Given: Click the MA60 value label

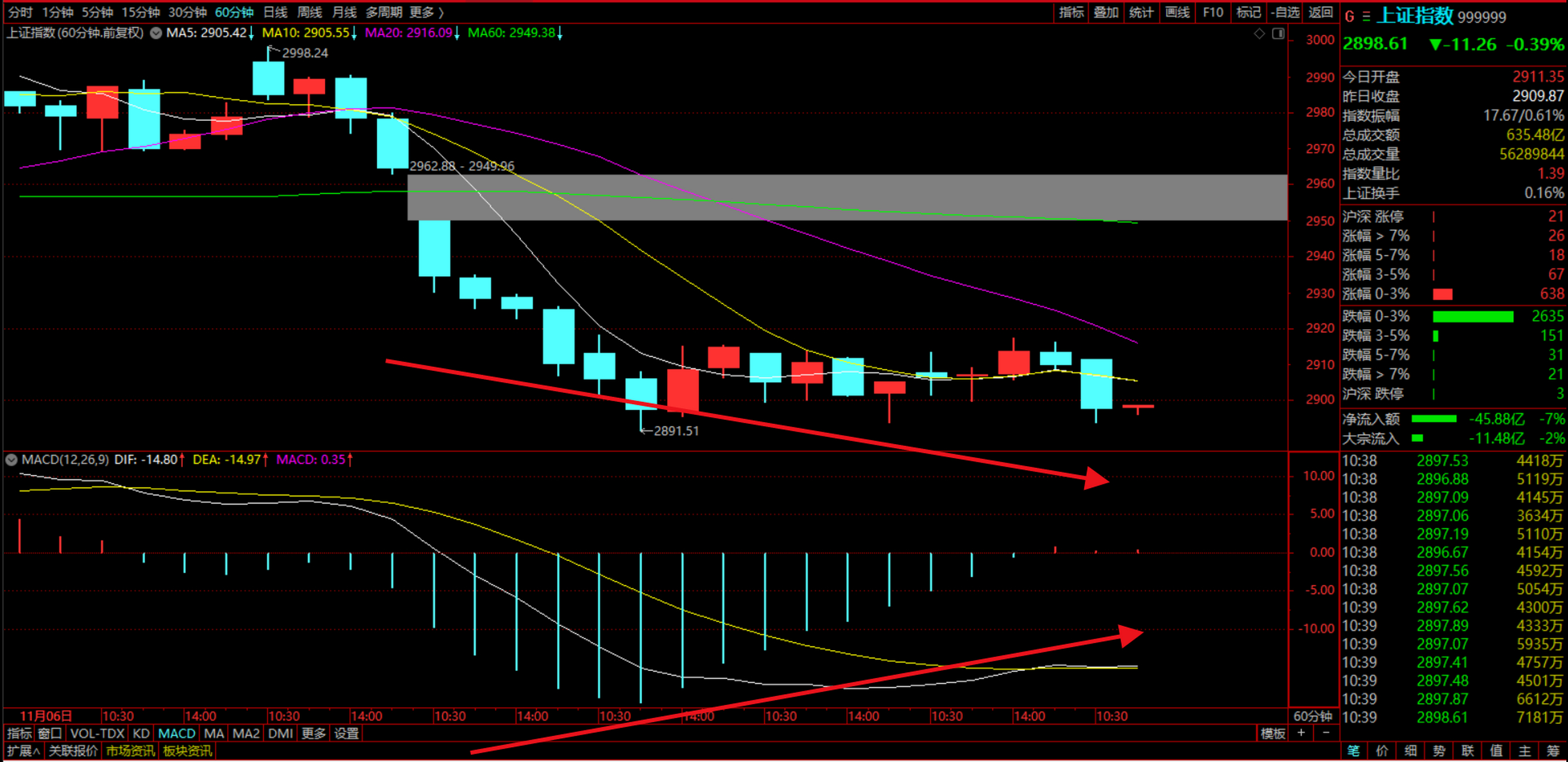Looking at the screenshot, I should [511, 33].
